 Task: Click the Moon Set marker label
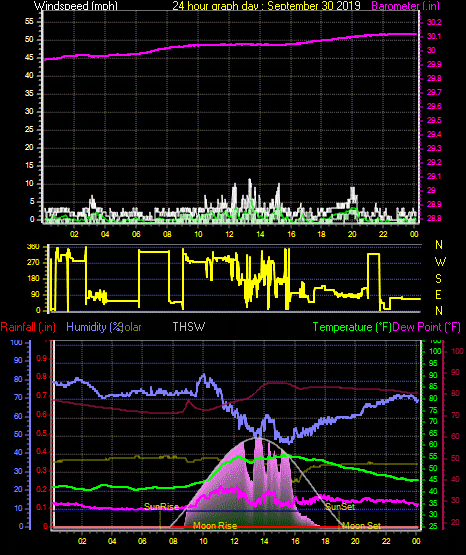(x=361, y=526)
